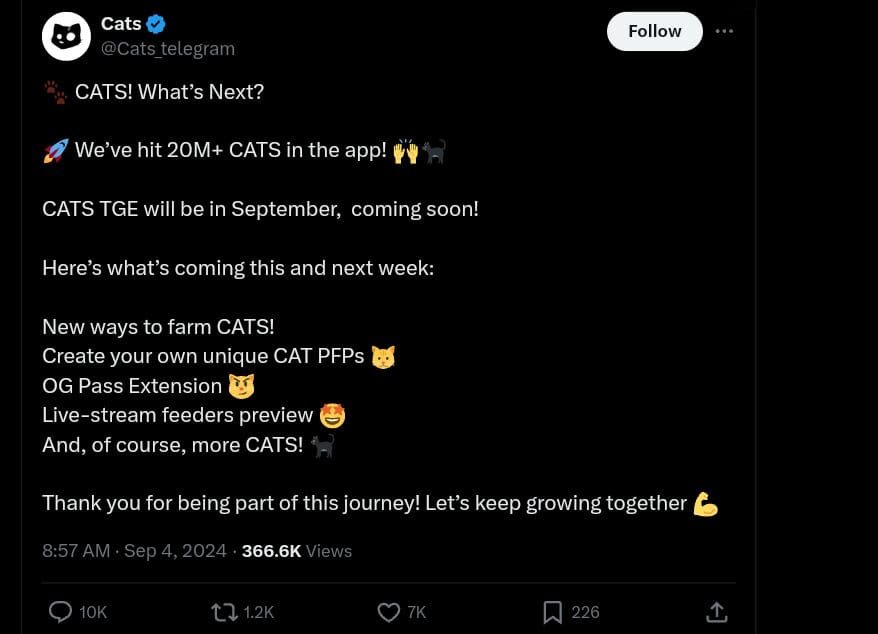The height and width of the screenshot is (634, 878).
Task: Bookmark this tweet
Action: pyautogui.click(x=552, y=612)
